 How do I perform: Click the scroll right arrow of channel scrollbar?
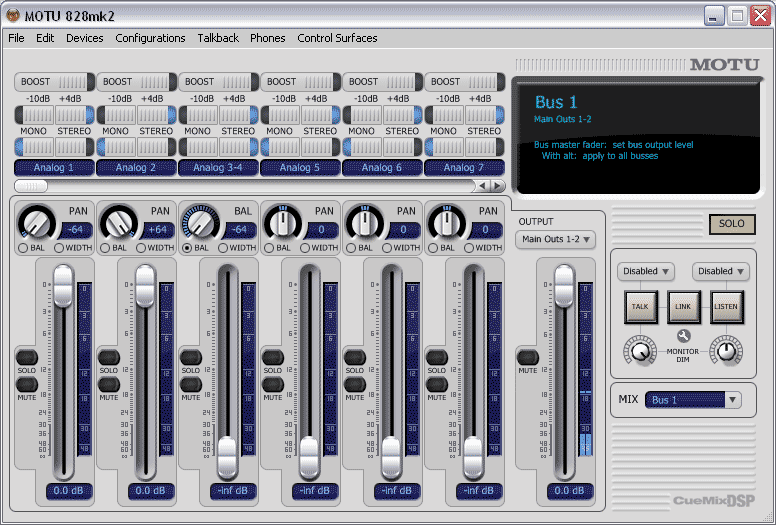[497, 186]
